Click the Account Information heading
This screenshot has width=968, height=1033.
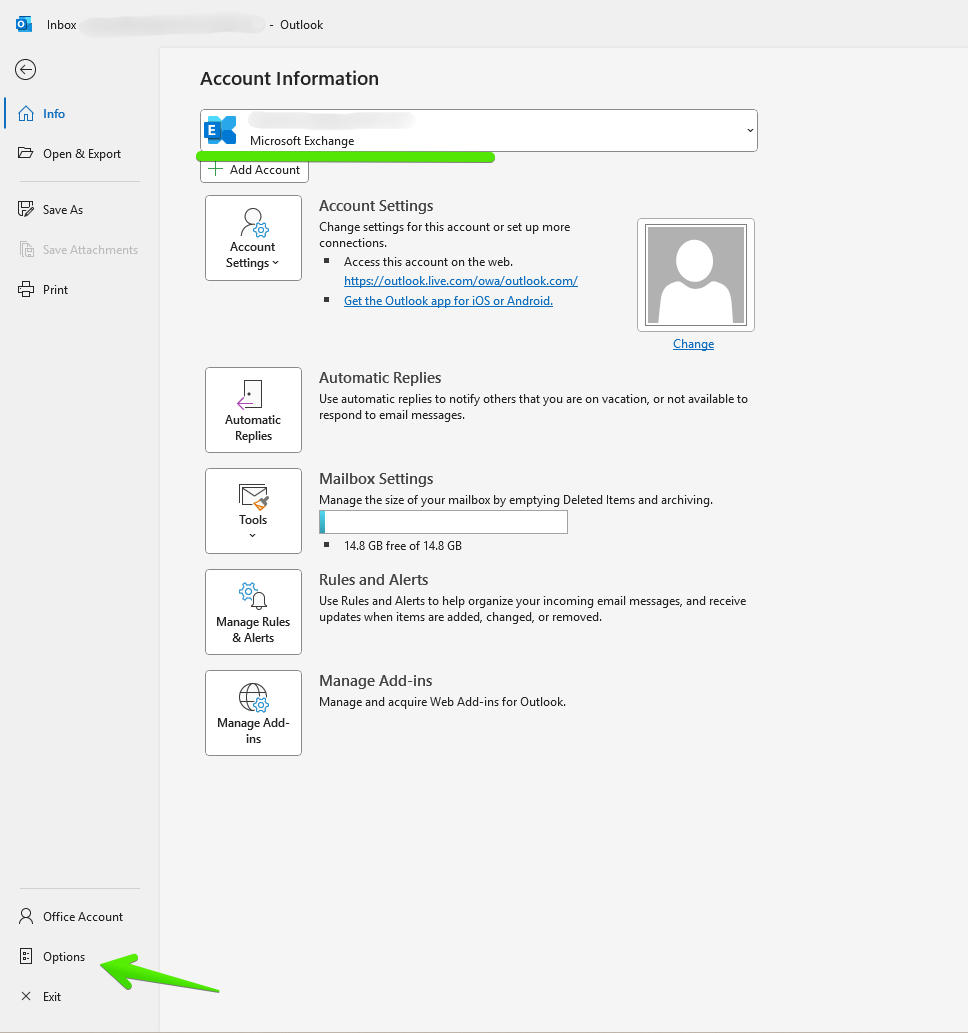tap(289, 78)
